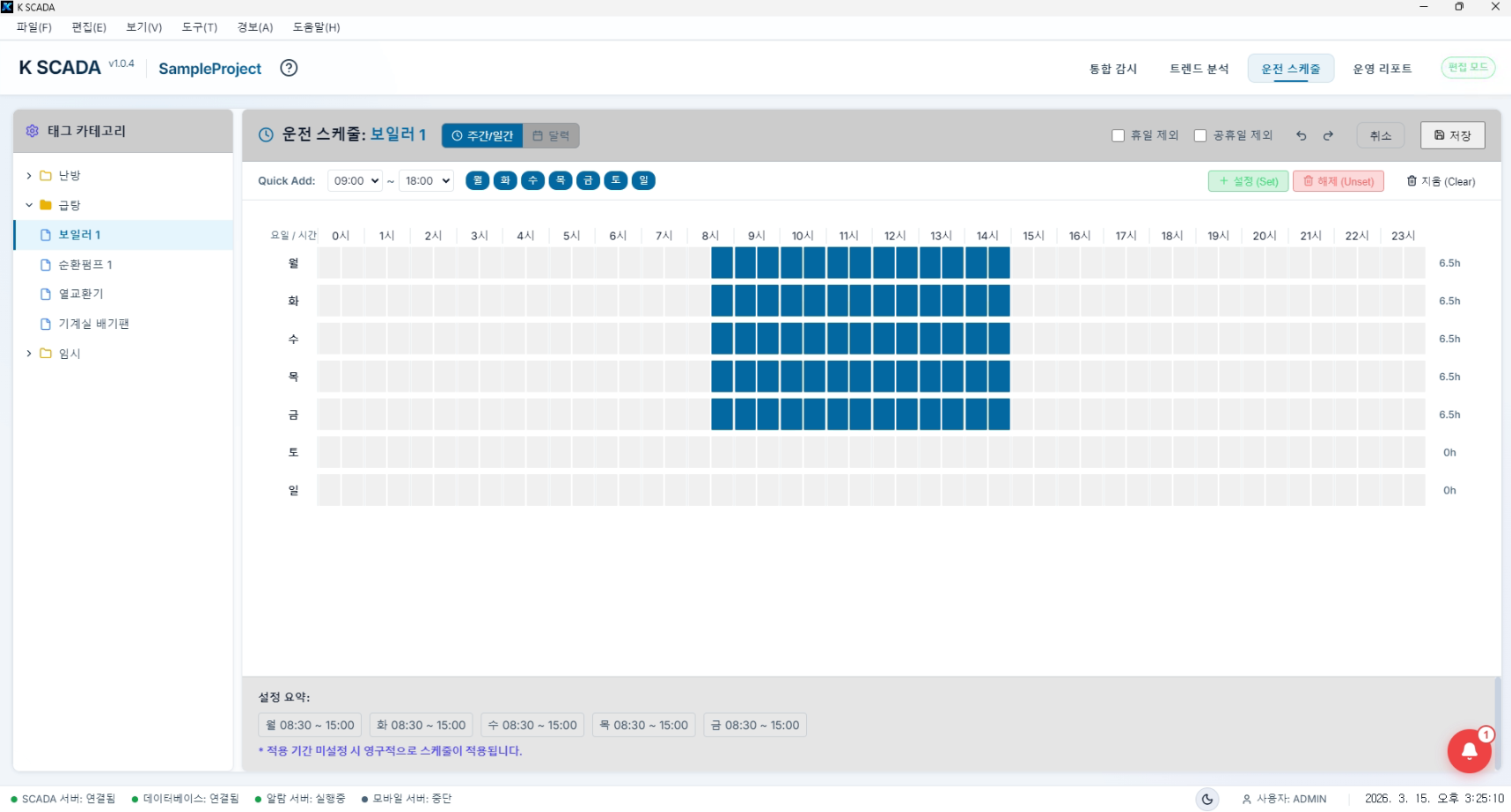Click the 토 row label in the schedule grid
The height and width of the screenshot is (812, 1511).
[x=294, y=452]
